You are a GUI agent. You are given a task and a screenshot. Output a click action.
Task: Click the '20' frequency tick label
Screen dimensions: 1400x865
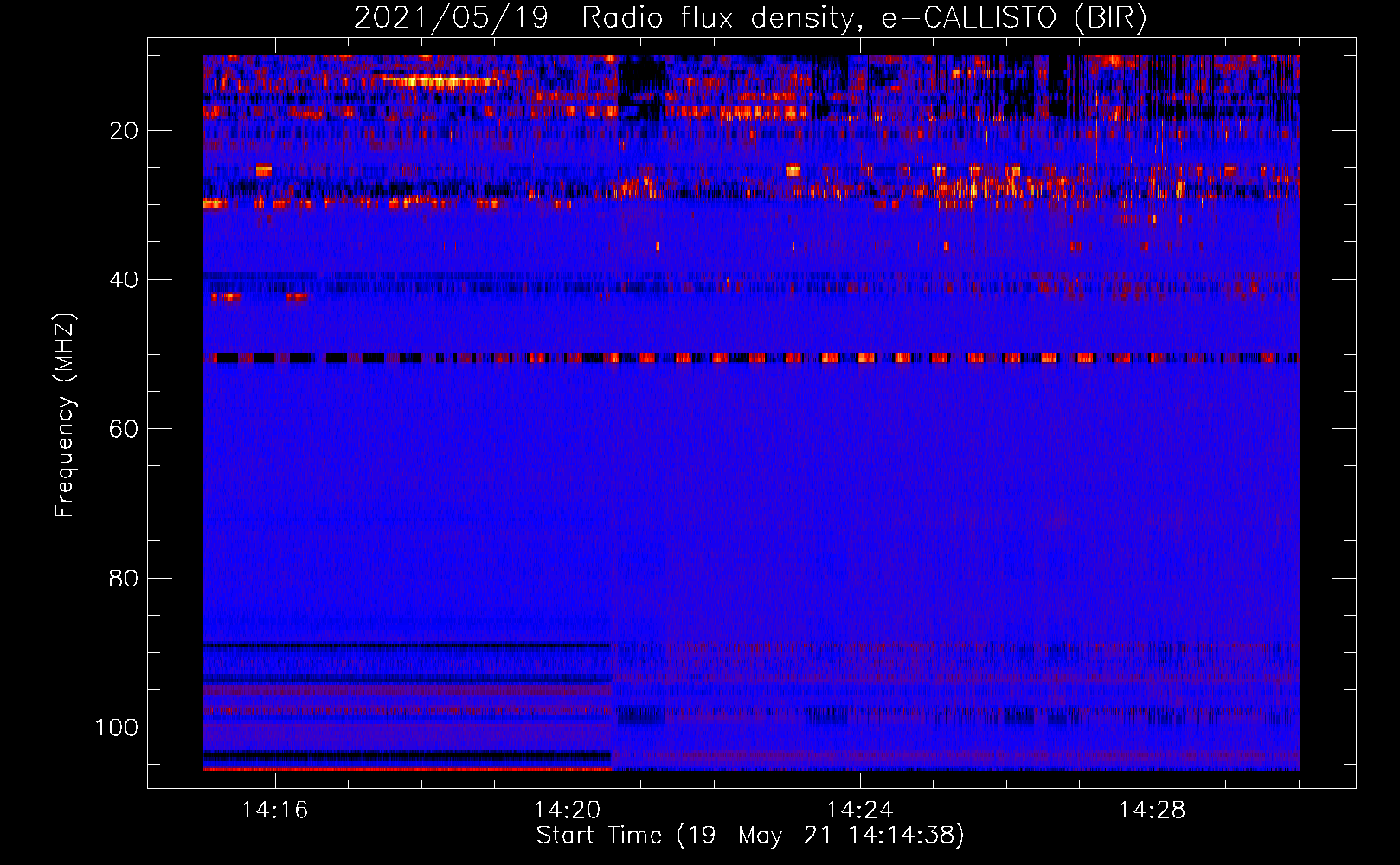click(x=124, y=131)
